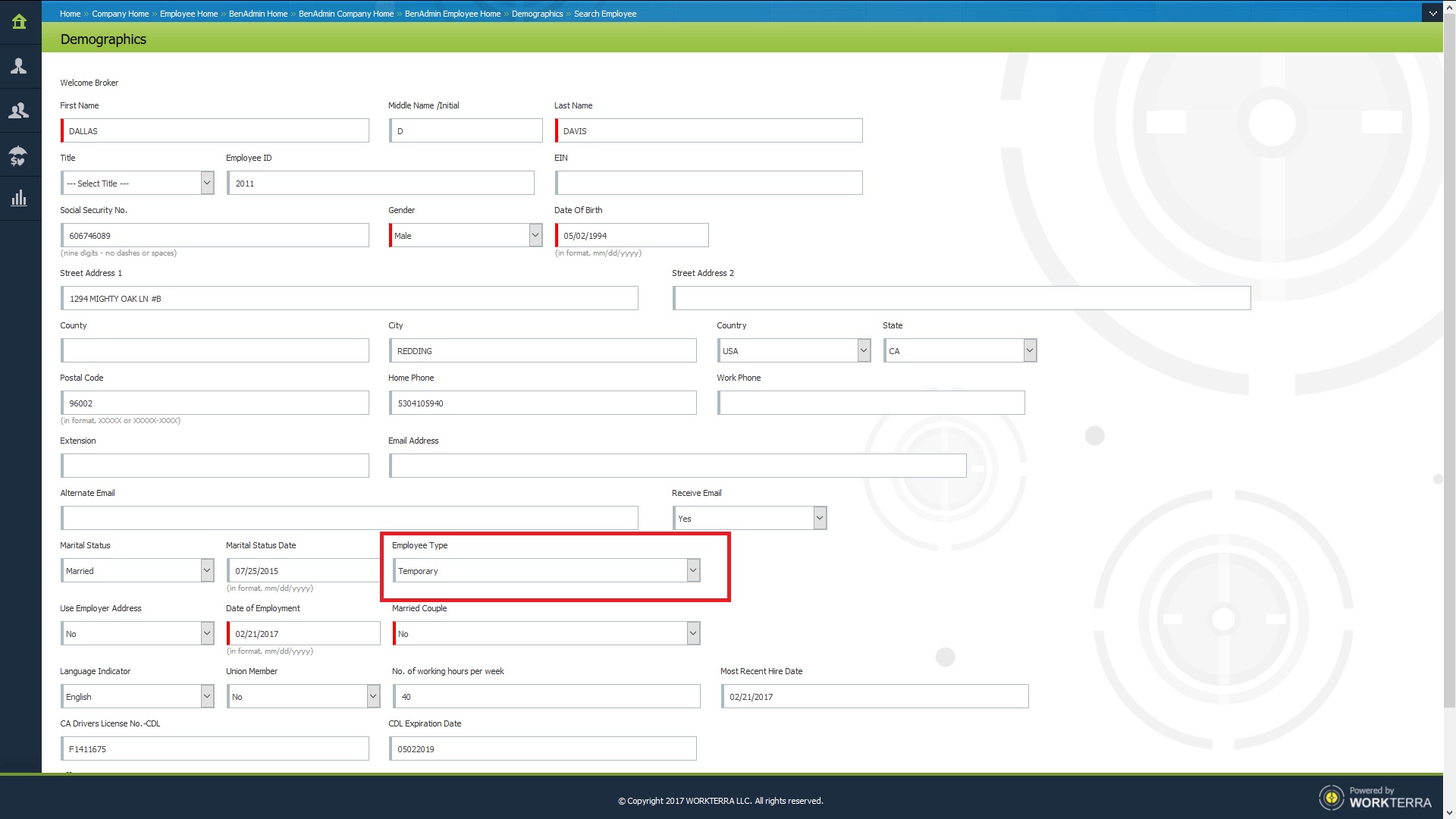Click the Social Security No. field
The height and width of the screenshot is (819, 1456).
(215, 235)
